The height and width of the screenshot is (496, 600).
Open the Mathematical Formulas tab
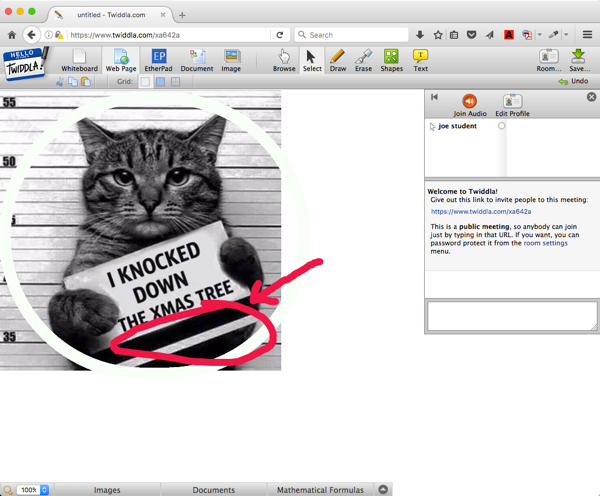tap(321, 490)
